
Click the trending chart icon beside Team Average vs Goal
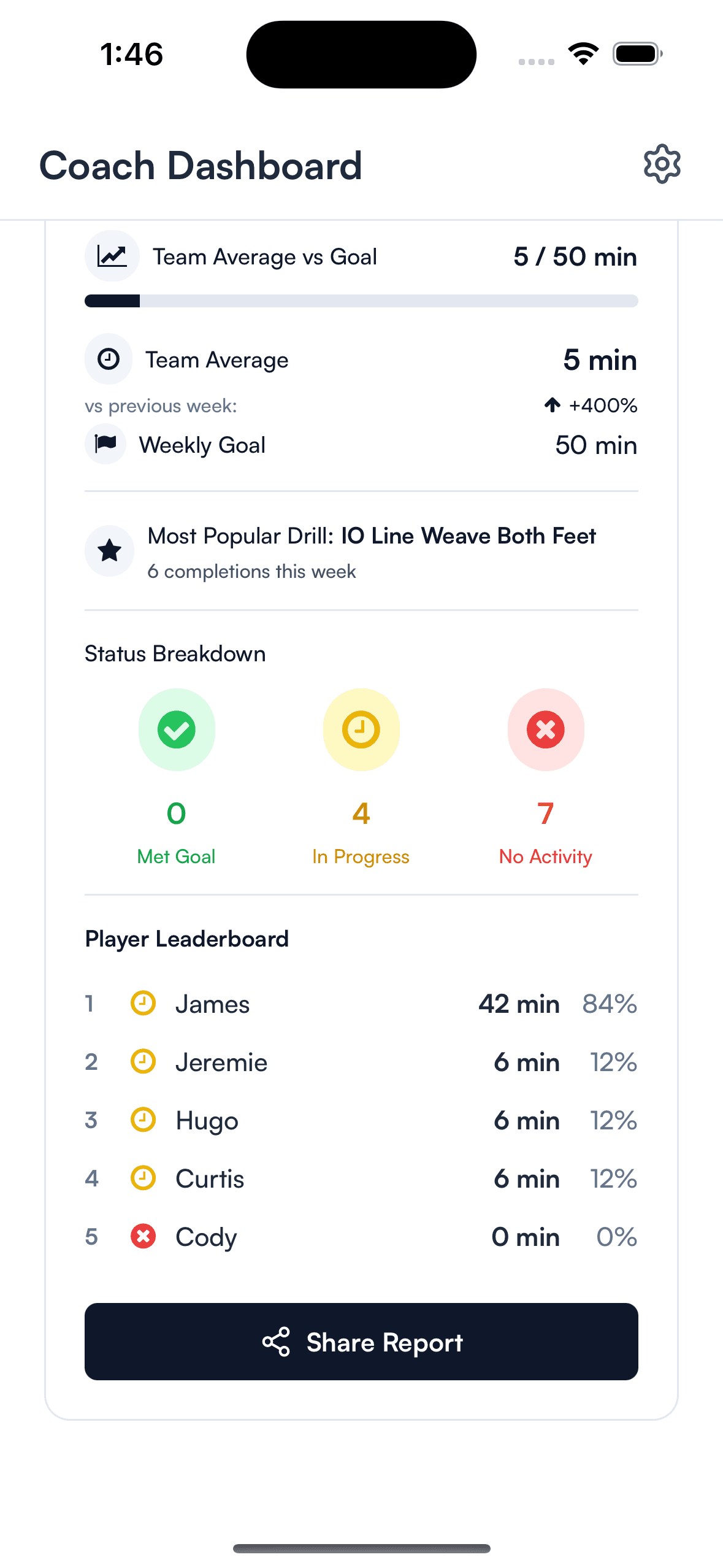point(112,256)
